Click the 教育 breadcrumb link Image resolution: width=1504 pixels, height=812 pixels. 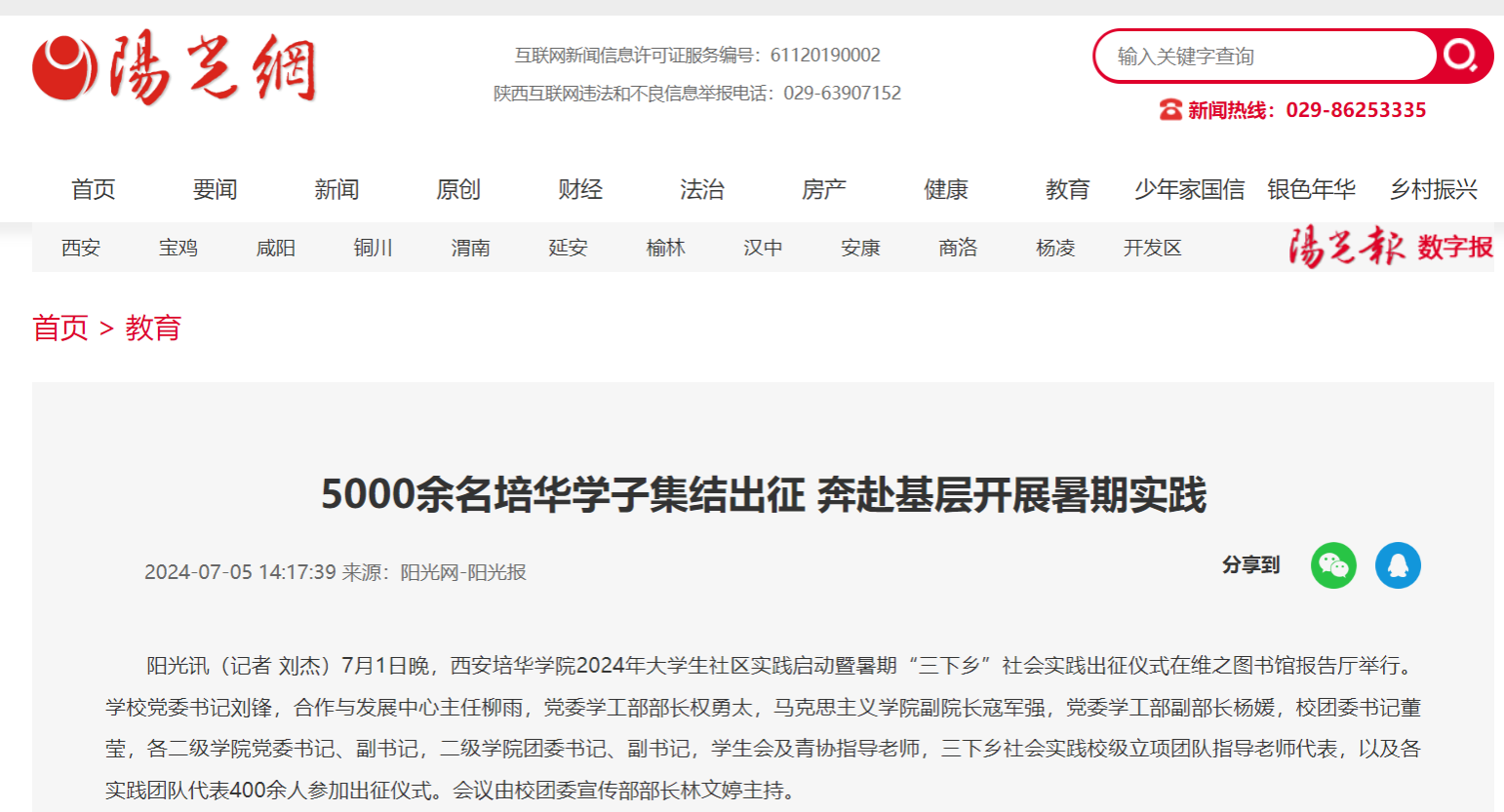tap(153, 328)
